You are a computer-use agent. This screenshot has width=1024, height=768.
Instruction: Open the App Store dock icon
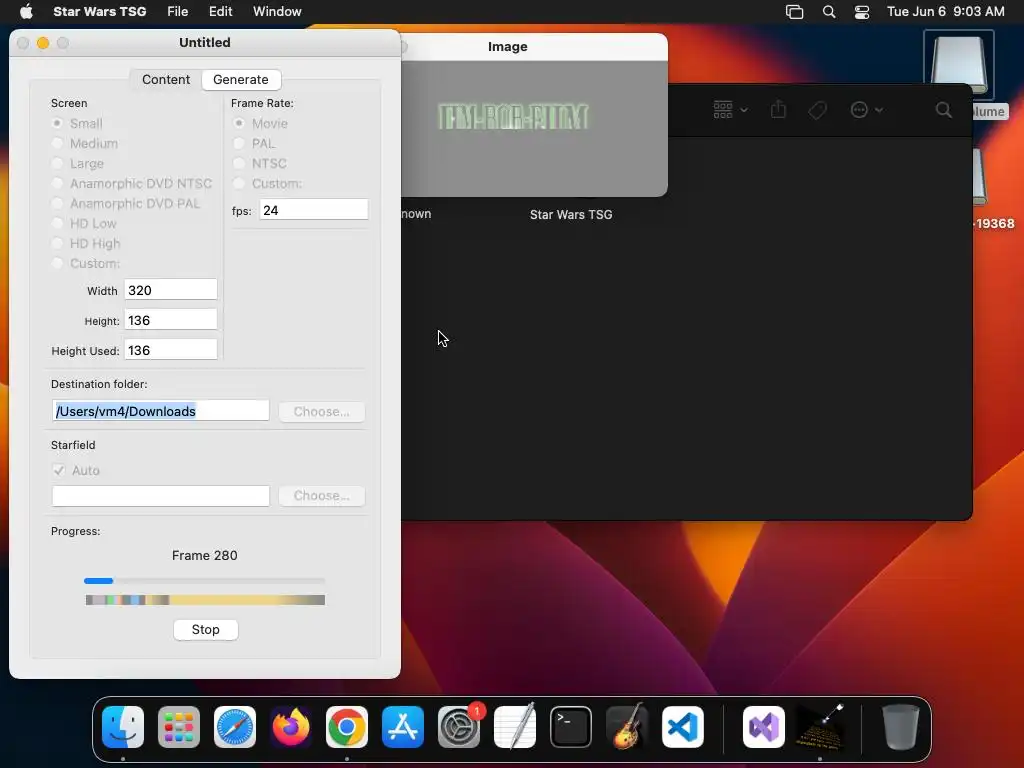[403, 727]
